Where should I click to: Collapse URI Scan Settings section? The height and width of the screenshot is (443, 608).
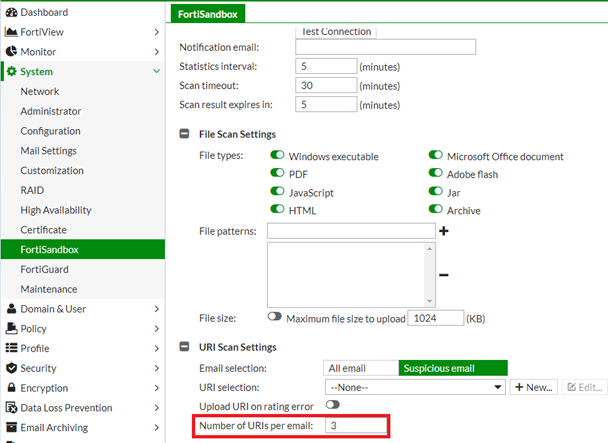[x=185, y=347]
